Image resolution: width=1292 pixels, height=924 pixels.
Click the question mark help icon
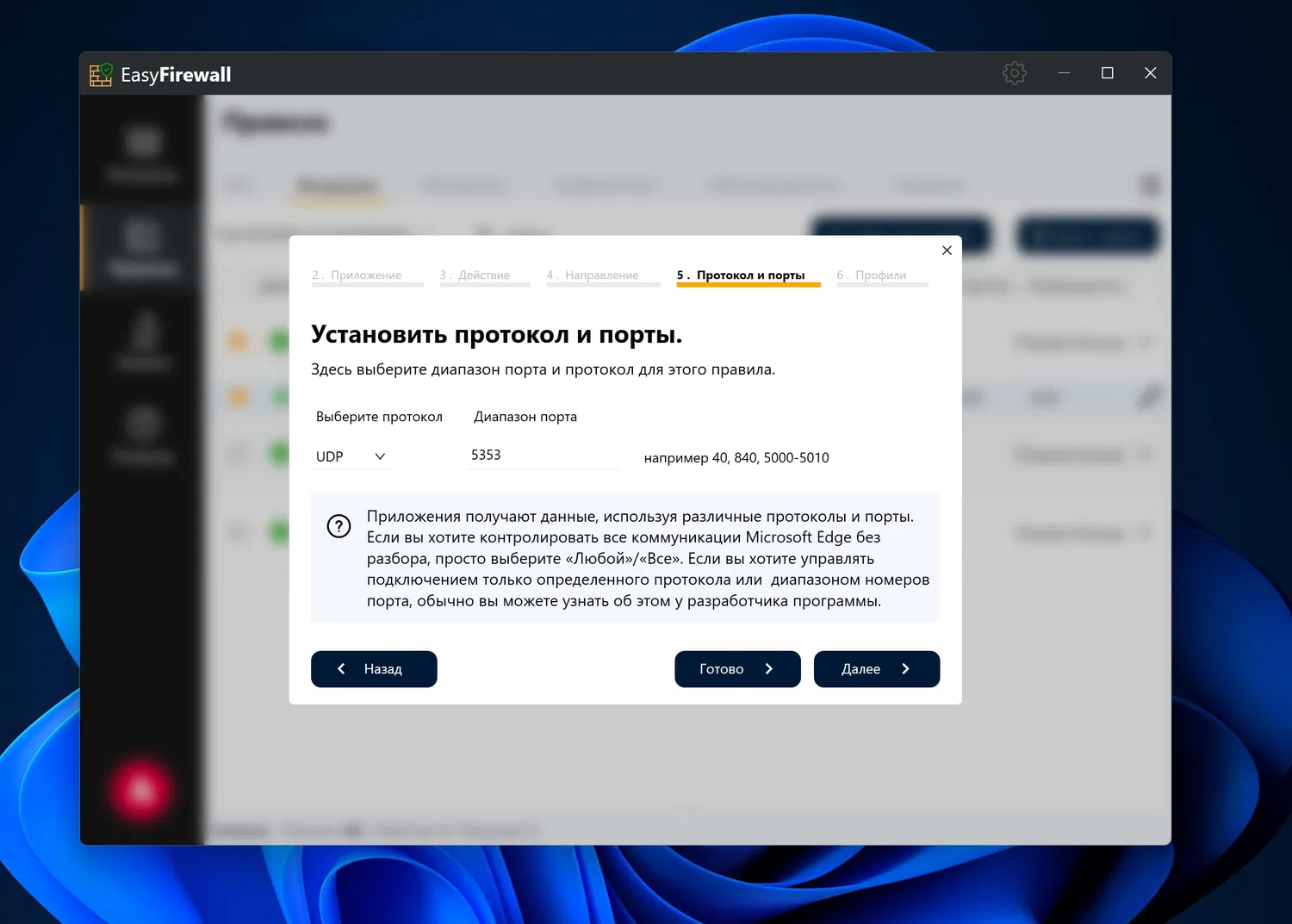339,526
